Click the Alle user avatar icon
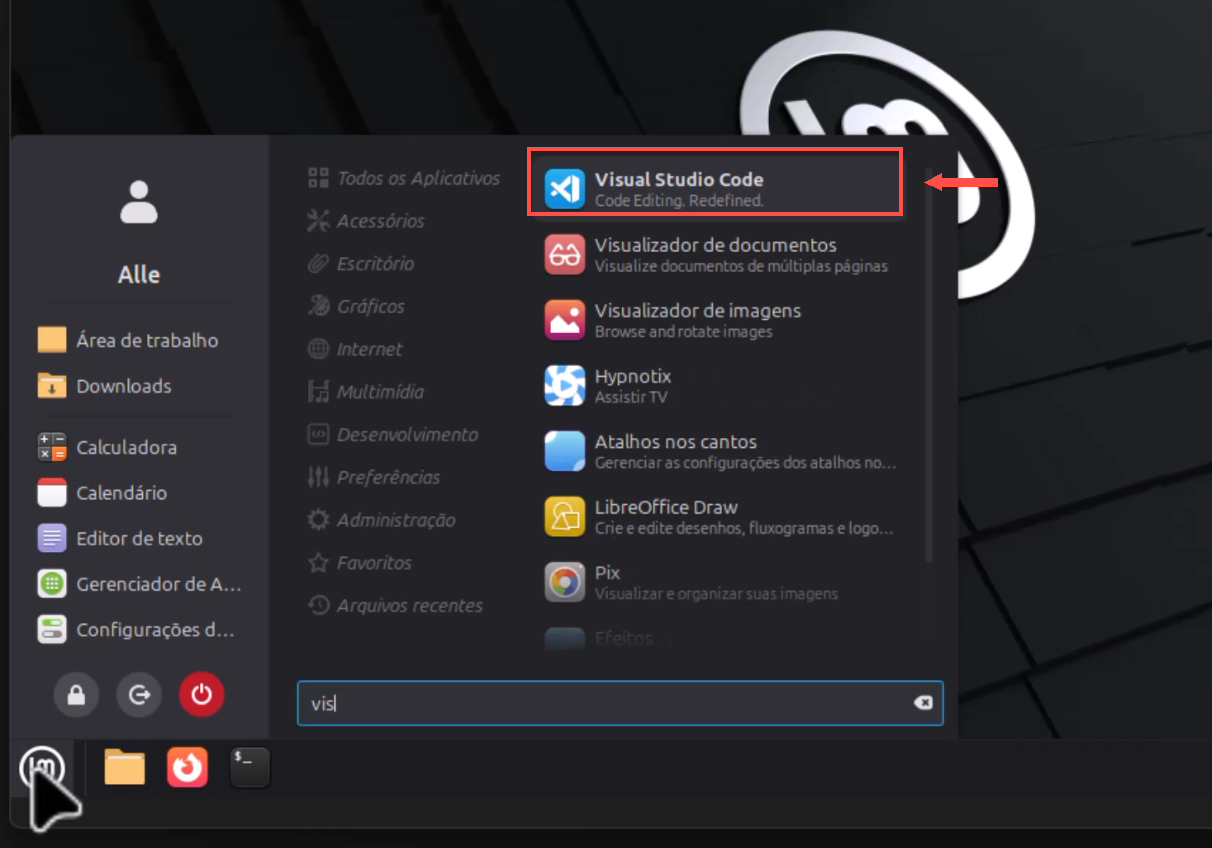The height and width of the screenshot is (848, 1212). click(139, 202)
